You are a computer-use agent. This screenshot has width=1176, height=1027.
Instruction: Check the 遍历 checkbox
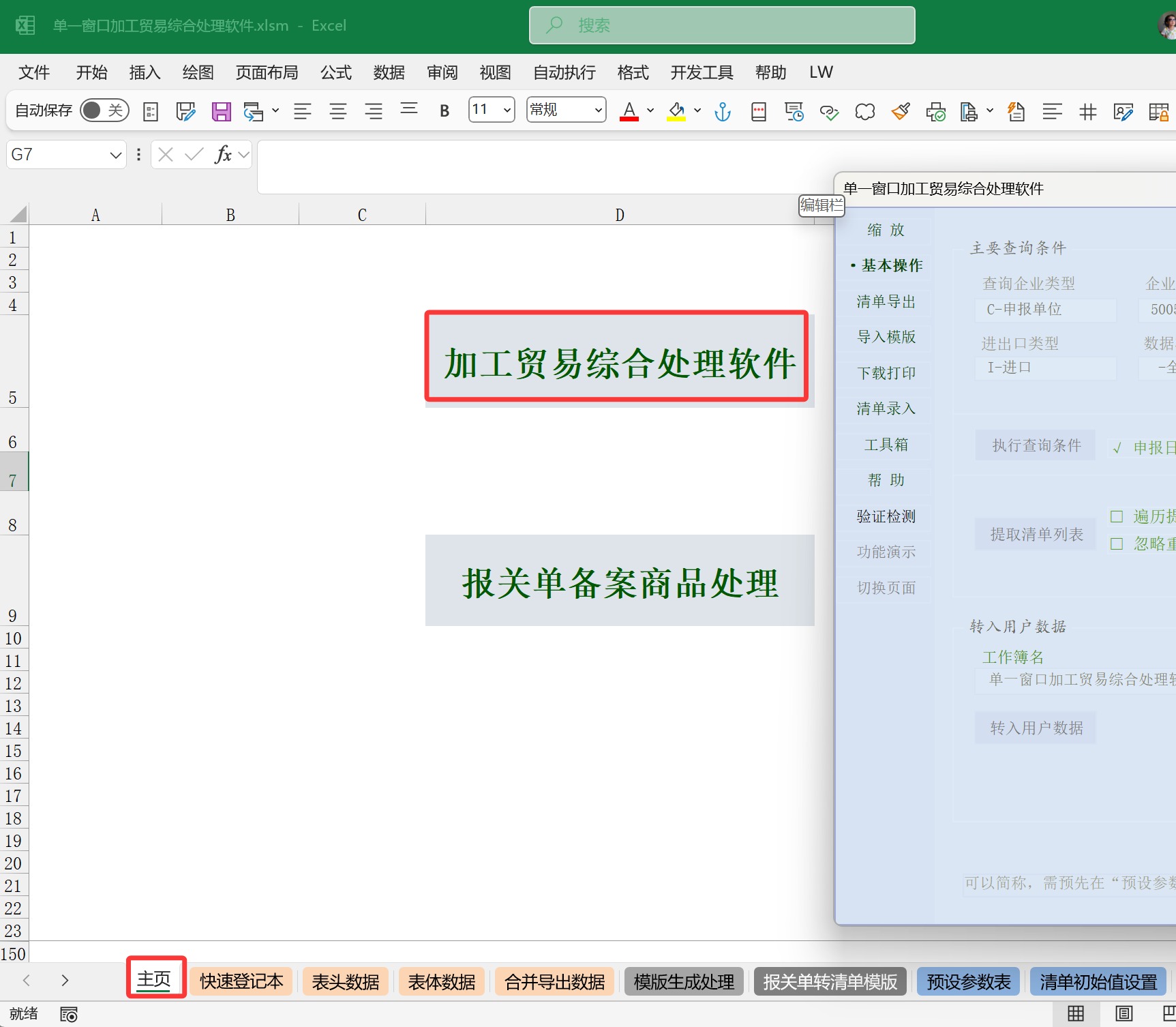click(1117, 516)
